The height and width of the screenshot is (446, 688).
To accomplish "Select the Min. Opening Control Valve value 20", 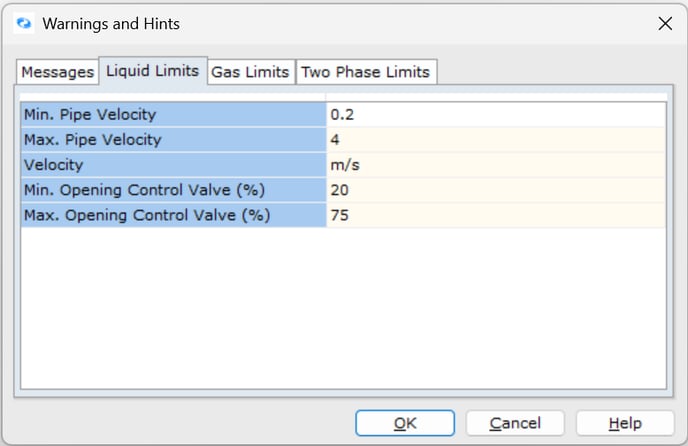I will click(495, 190).
